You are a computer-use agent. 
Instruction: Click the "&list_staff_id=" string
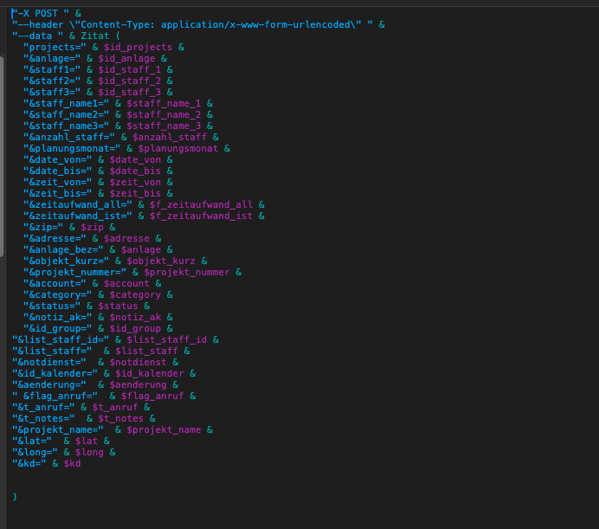click(60, 340)
